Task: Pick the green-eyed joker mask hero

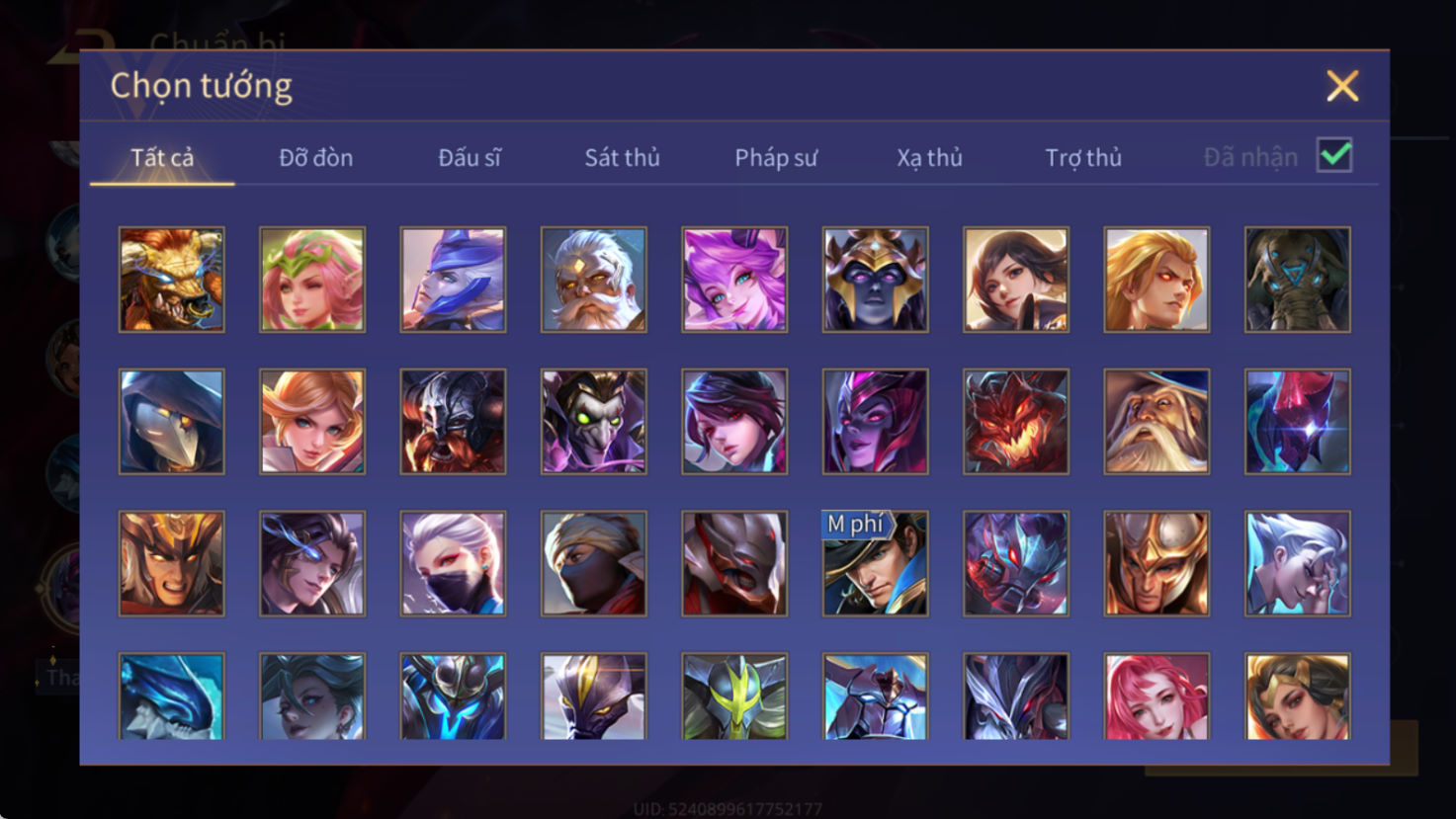Action: 594,422
